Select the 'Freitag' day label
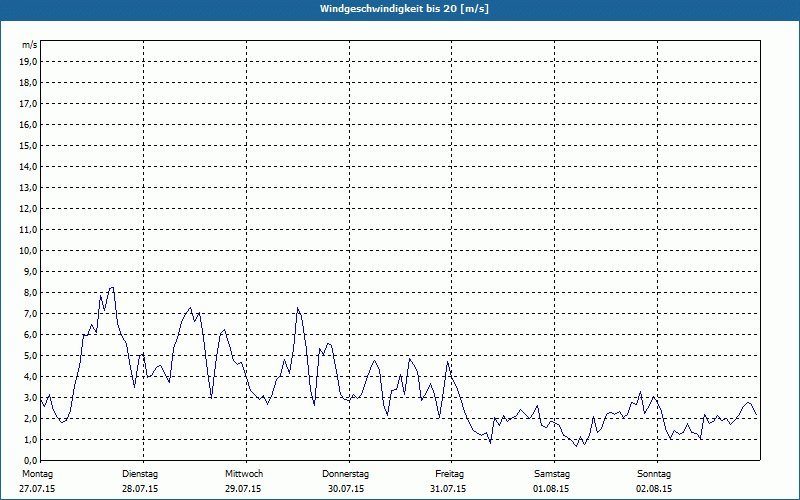 449,474
